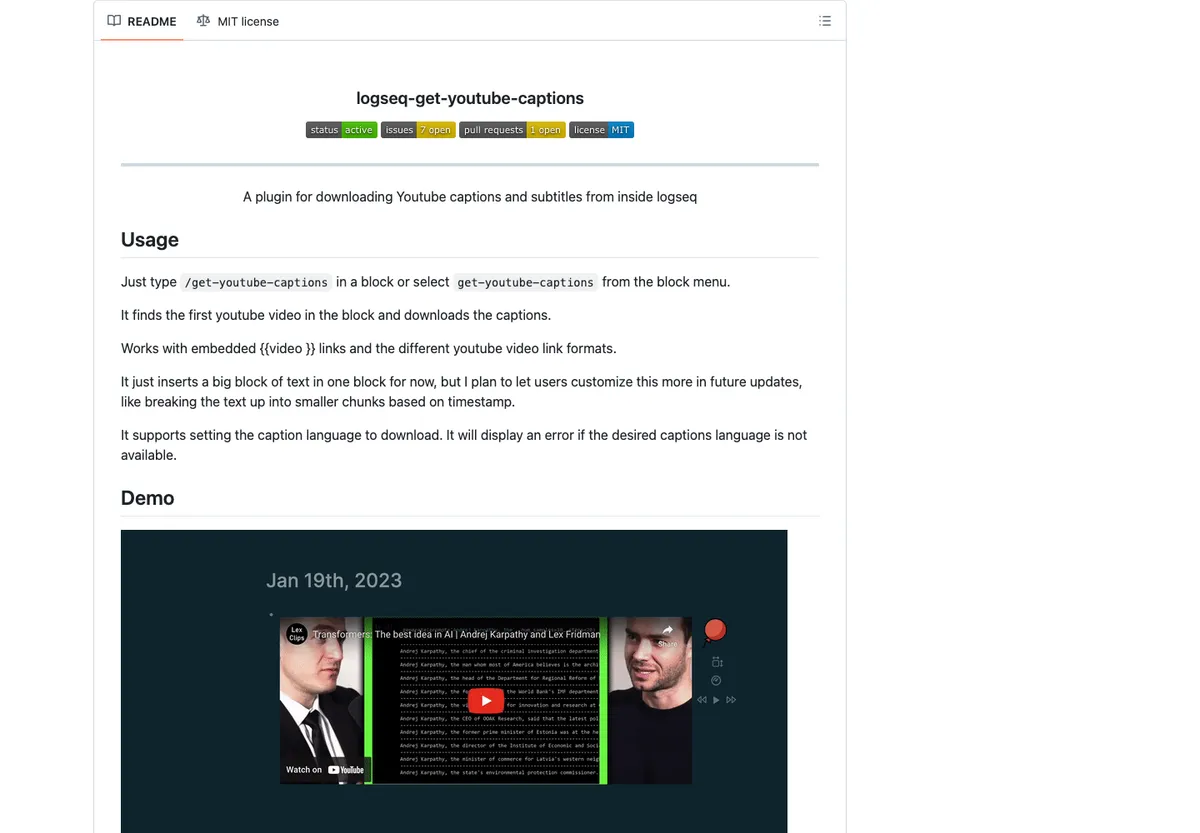Click the Usage heading
The width and height of the screenshot is (1200, 833).
click(150, 240)
